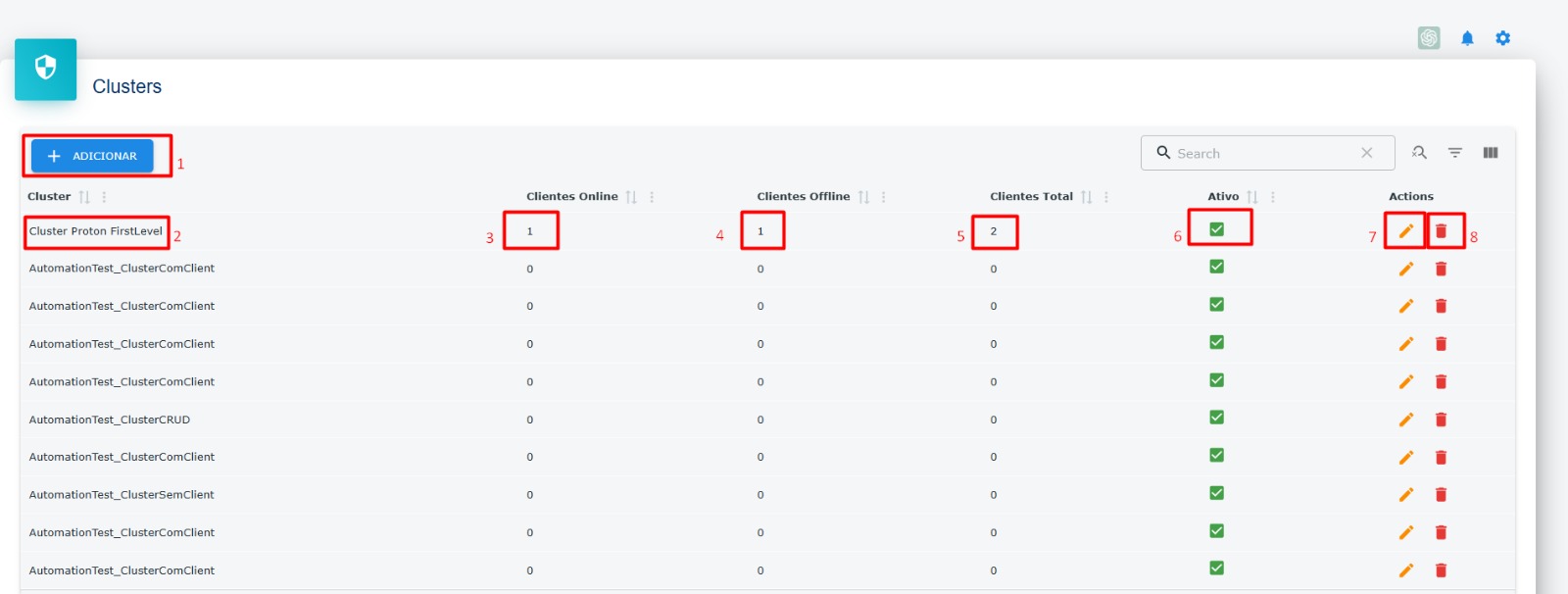Click the Clusters page title
Image resolution: width=1568 pixels, height=594 pixels.
[x=127, y=86]
